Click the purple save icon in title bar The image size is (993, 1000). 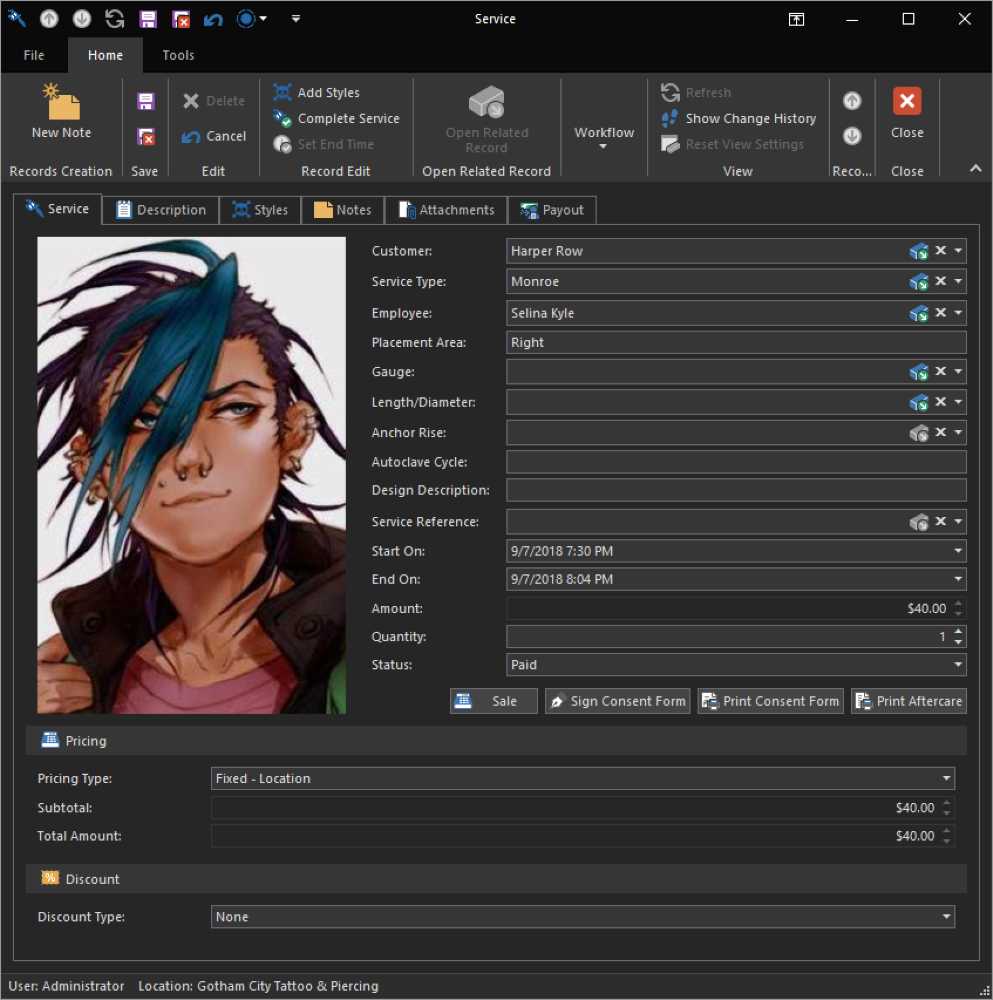(148, 19)
